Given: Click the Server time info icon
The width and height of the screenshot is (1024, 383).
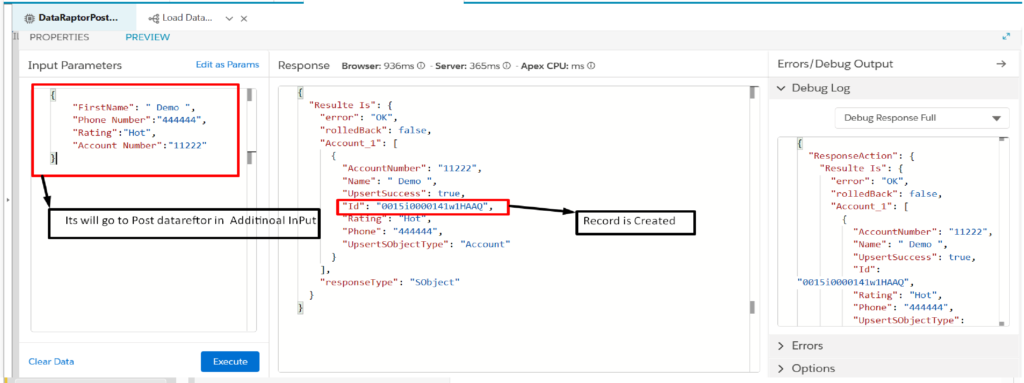Looking at the screenshot, I should 507,65.
